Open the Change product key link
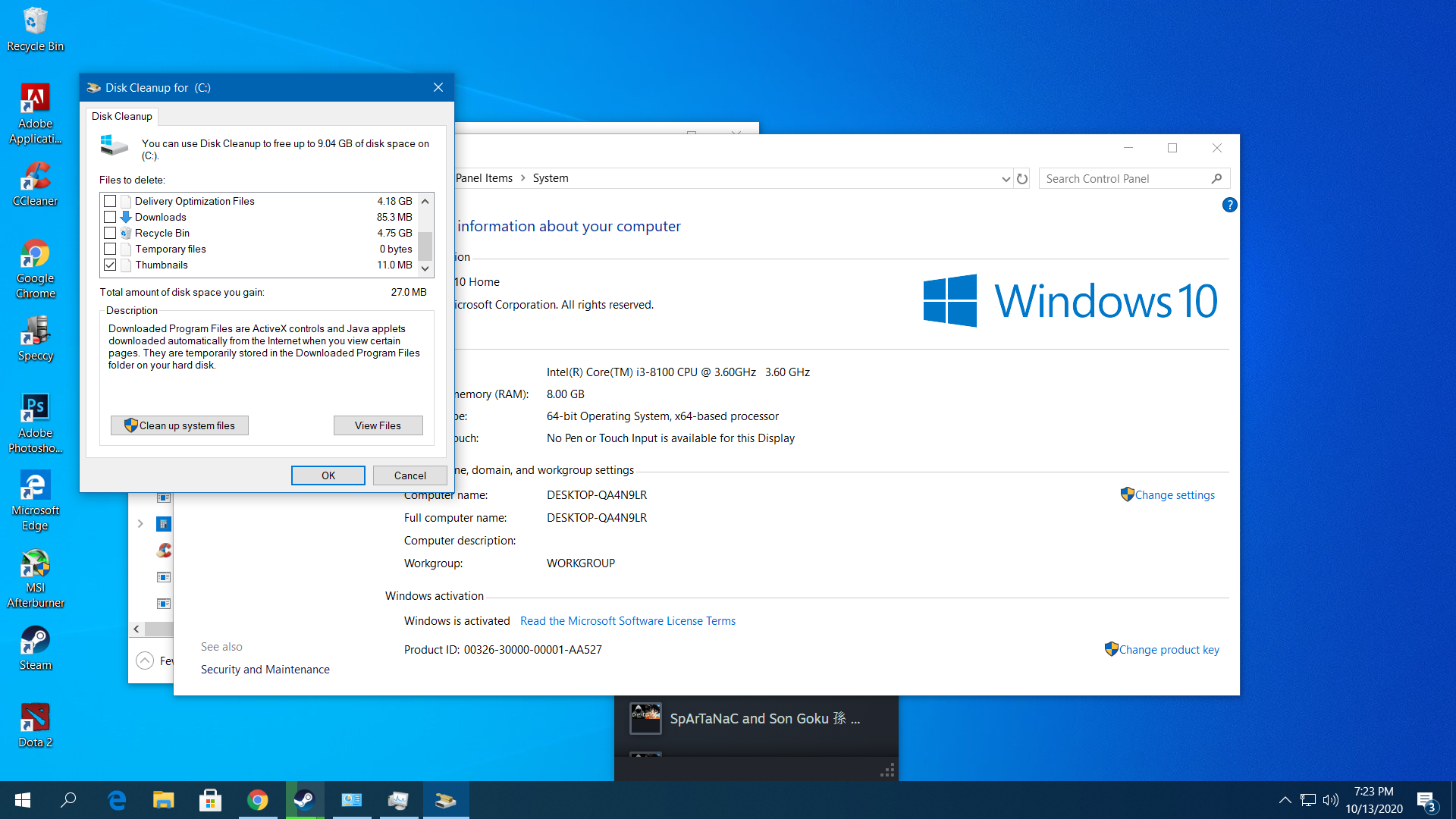Screen dimensions: 1456x819 point(1169,650)
